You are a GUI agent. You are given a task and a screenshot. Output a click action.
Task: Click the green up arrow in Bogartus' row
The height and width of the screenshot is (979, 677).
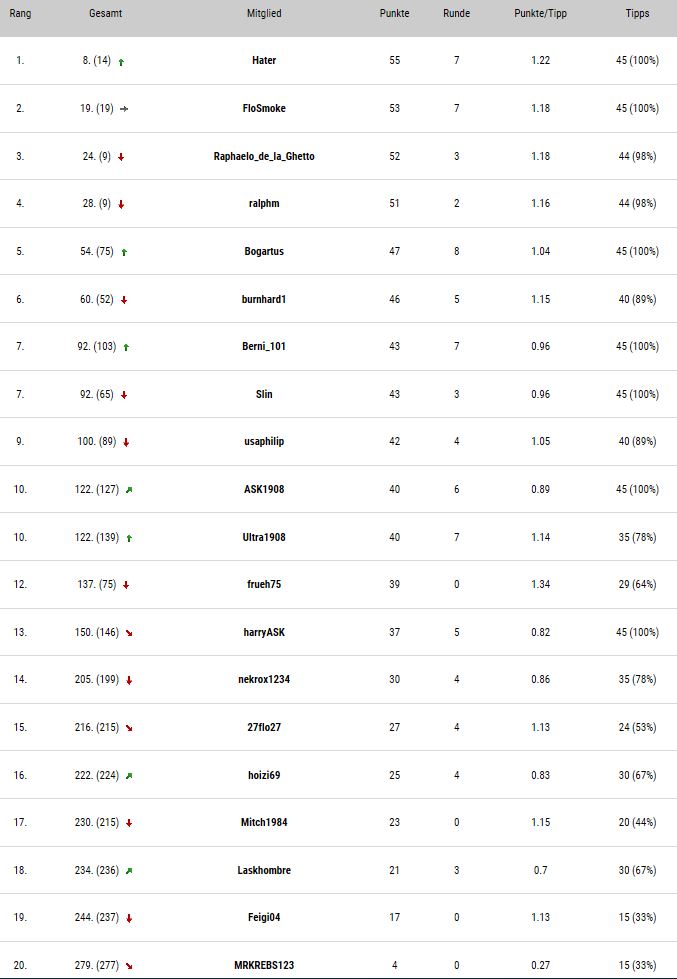pyautogui.click(x=124, y=252)
